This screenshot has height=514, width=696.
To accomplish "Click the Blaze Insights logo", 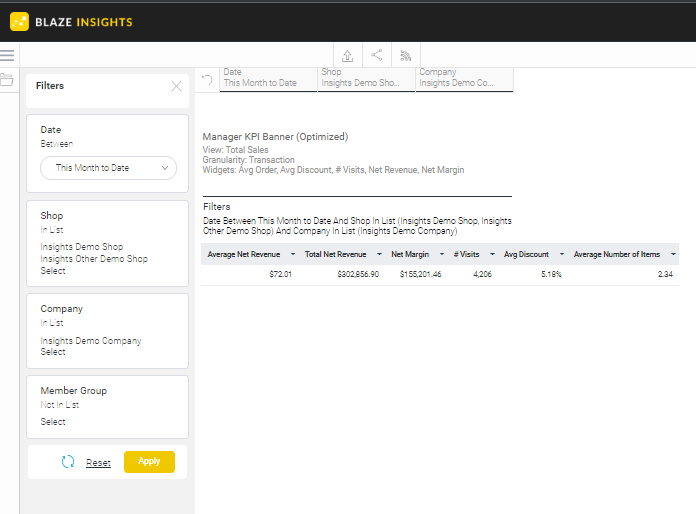I will [71, 22].
